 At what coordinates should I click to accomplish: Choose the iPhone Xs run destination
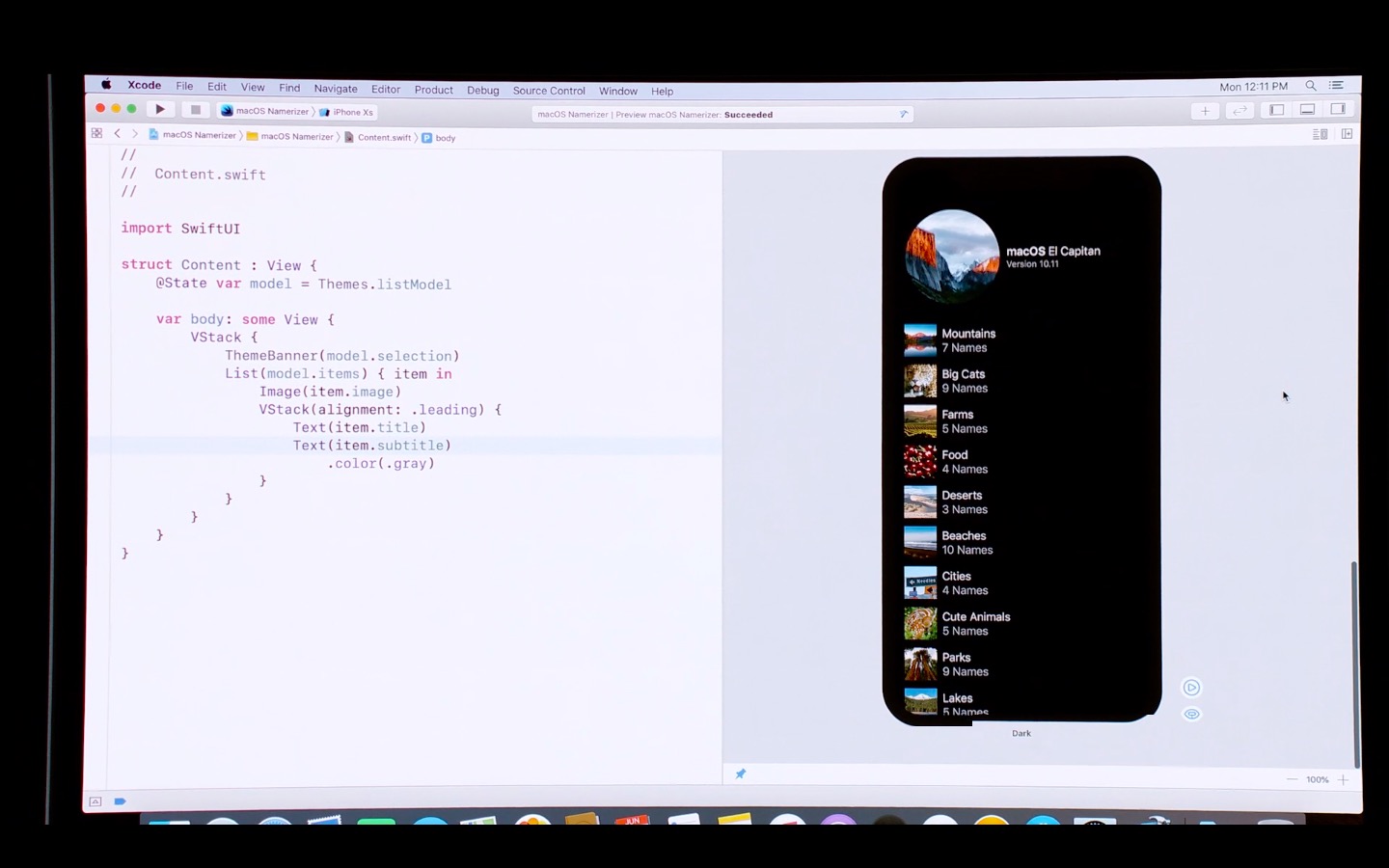(x=346, y=112)
